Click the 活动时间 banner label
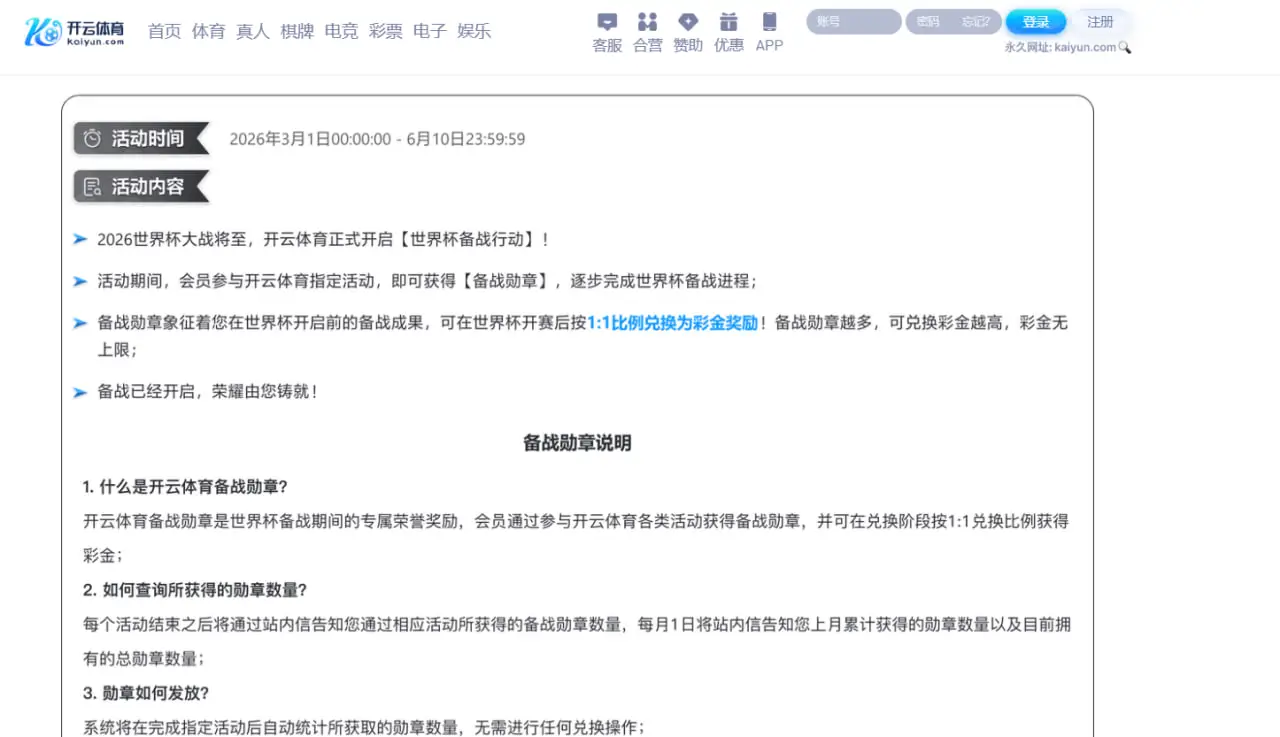This screenshot has height=737, width=1280. tap(142, 138)
